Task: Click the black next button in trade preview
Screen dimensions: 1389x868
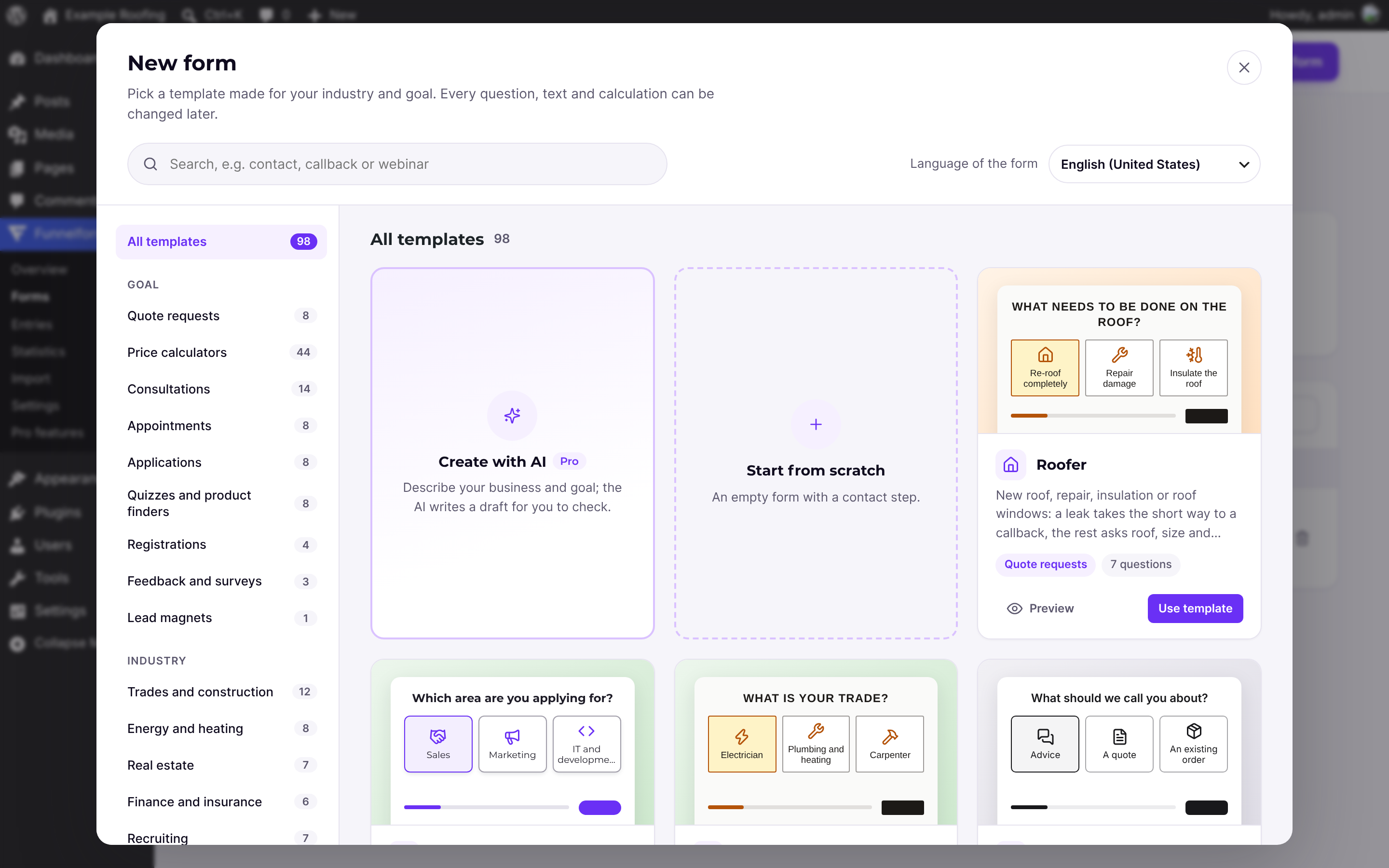Action: [902, 808]
